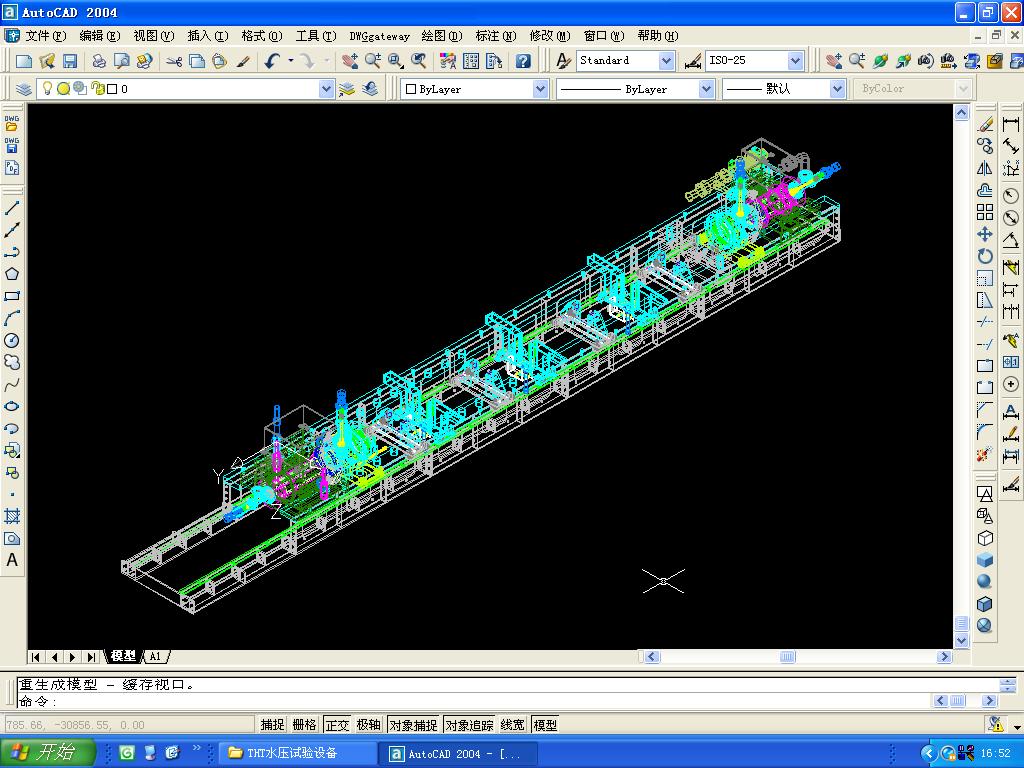The height and width of the screenshot is (768, 1024).
Task: Jump to the last layout tab
Action: tap(91, 656)
